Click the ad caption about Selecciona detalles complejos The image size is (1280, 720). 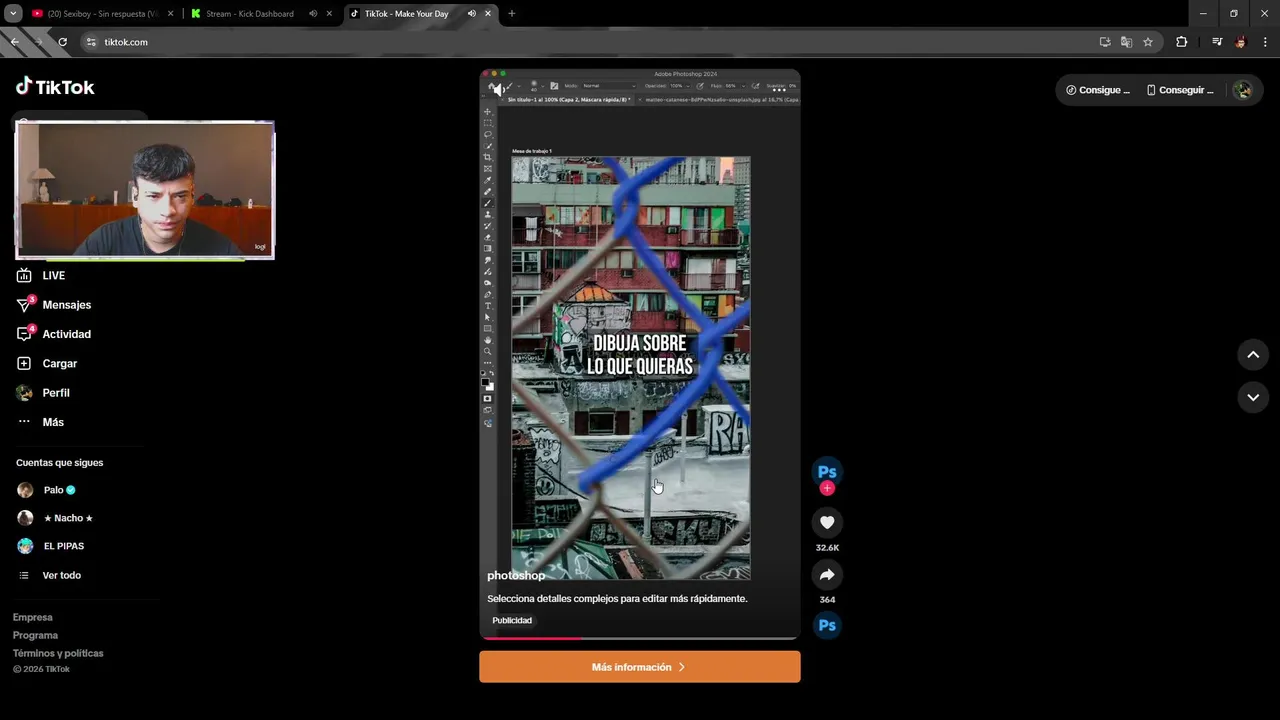point(617,598)
